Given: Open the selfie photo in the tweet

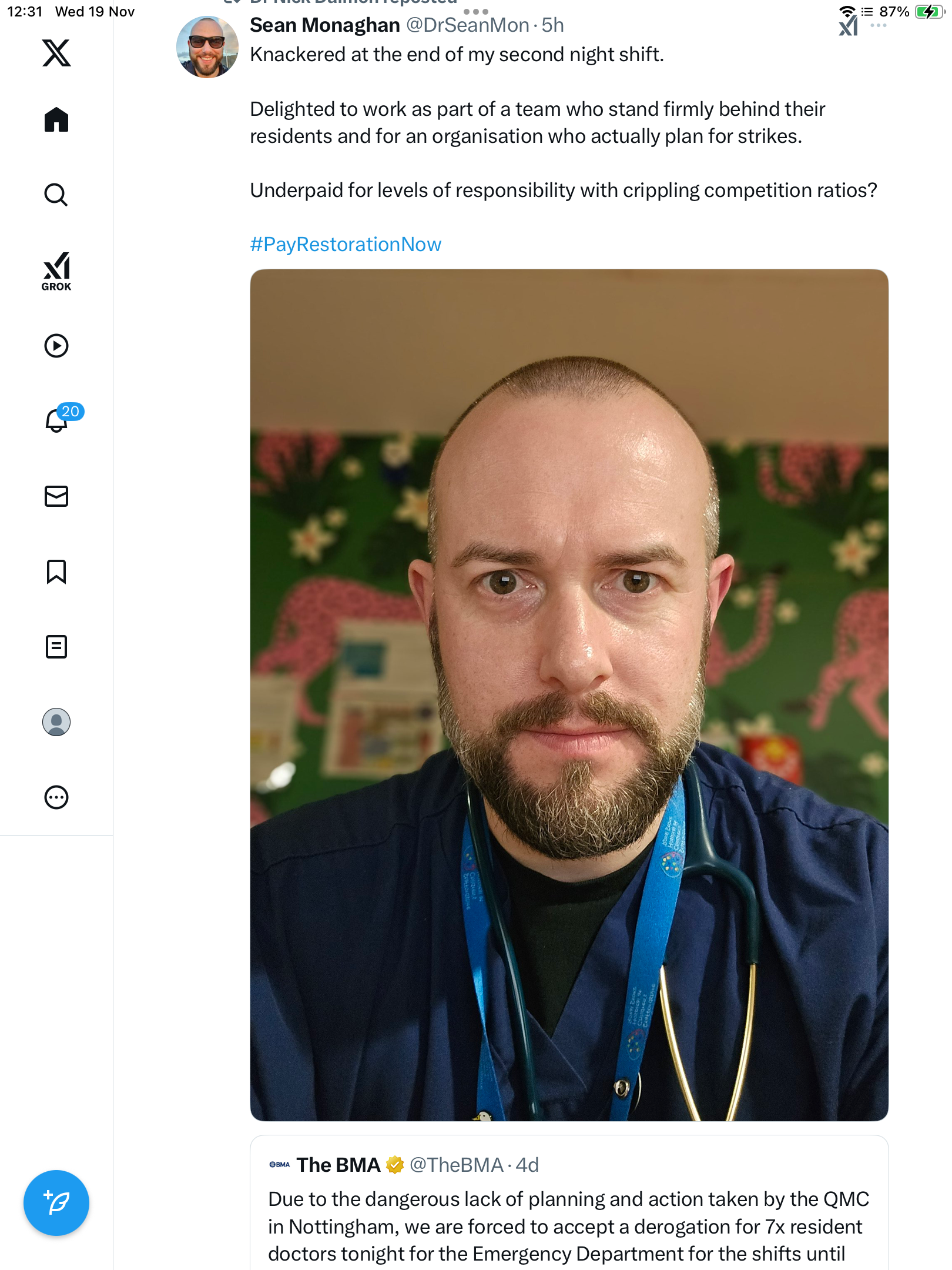Looking at the screenshot, I should pyautogui.click(x=569, y=695).
